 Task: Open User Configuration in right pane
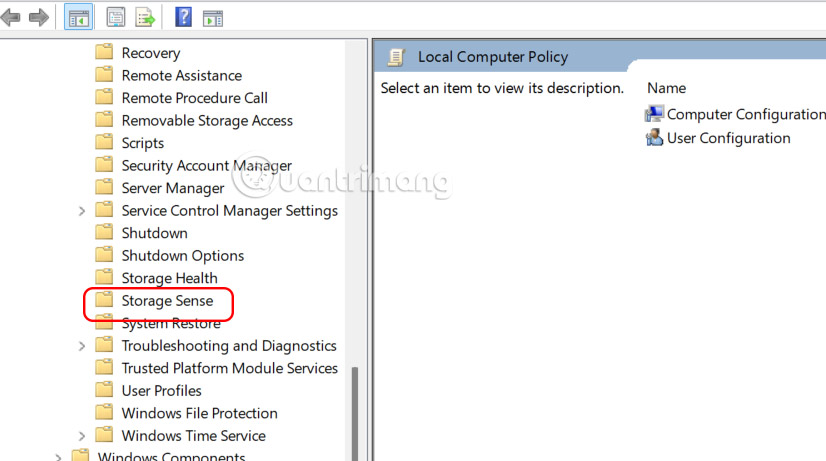(x=729, y=138)
